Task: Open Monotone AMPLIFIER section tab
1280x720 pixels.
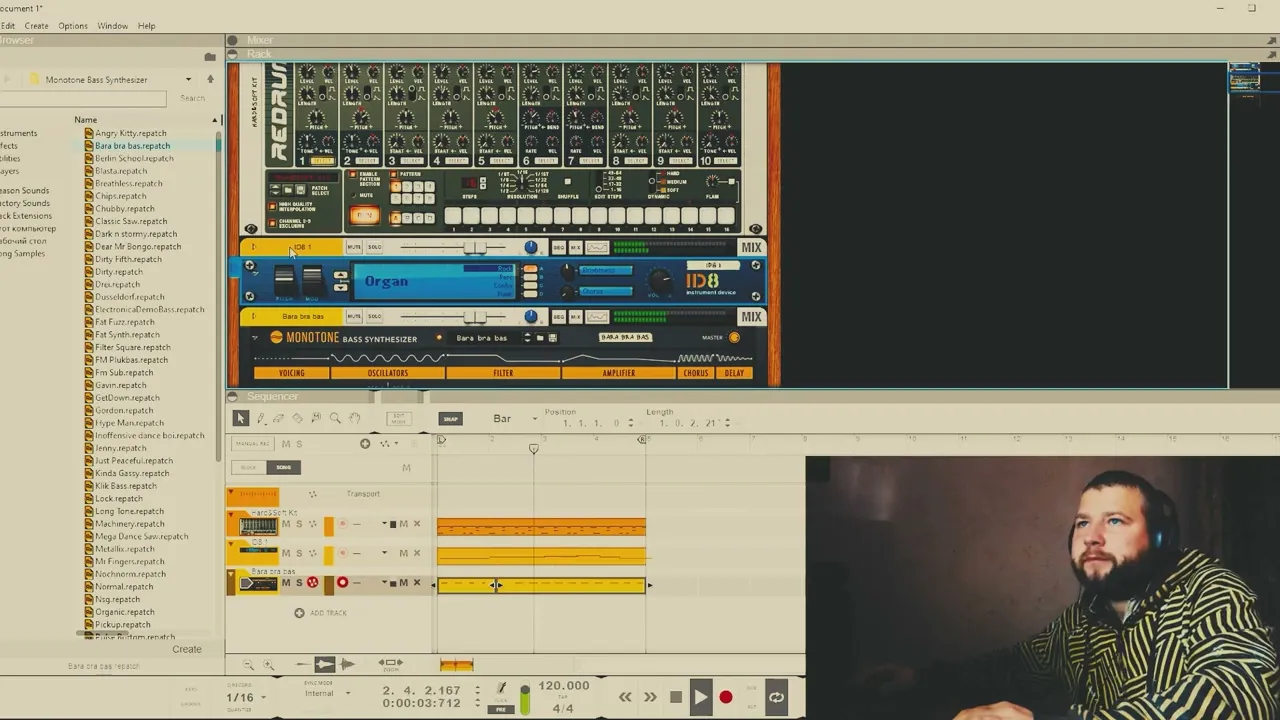Action: click(619, 373)
